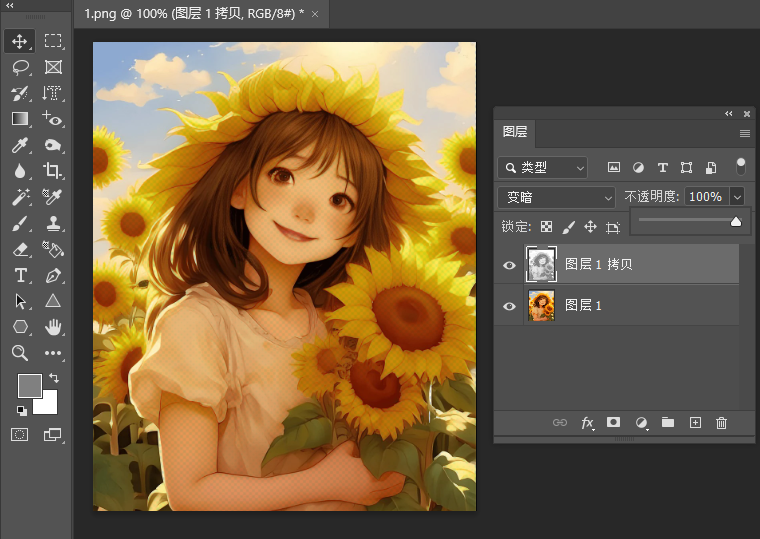This screenshot has height=539, width=760.
Task: Select the Crop tool
Action: click(53, 171)
